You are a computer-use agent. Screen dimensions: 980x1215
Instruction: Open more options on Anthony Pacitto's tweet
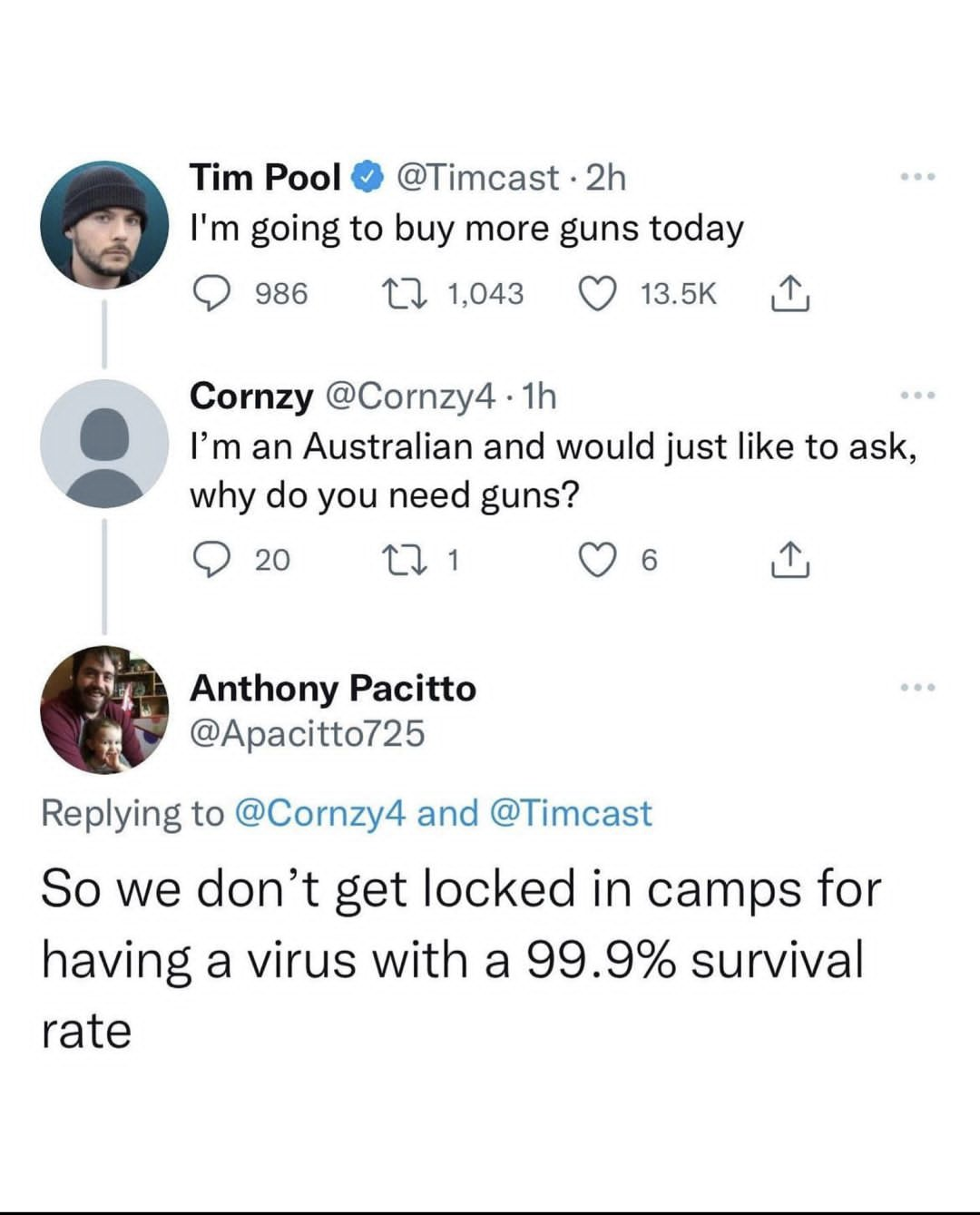917,688
